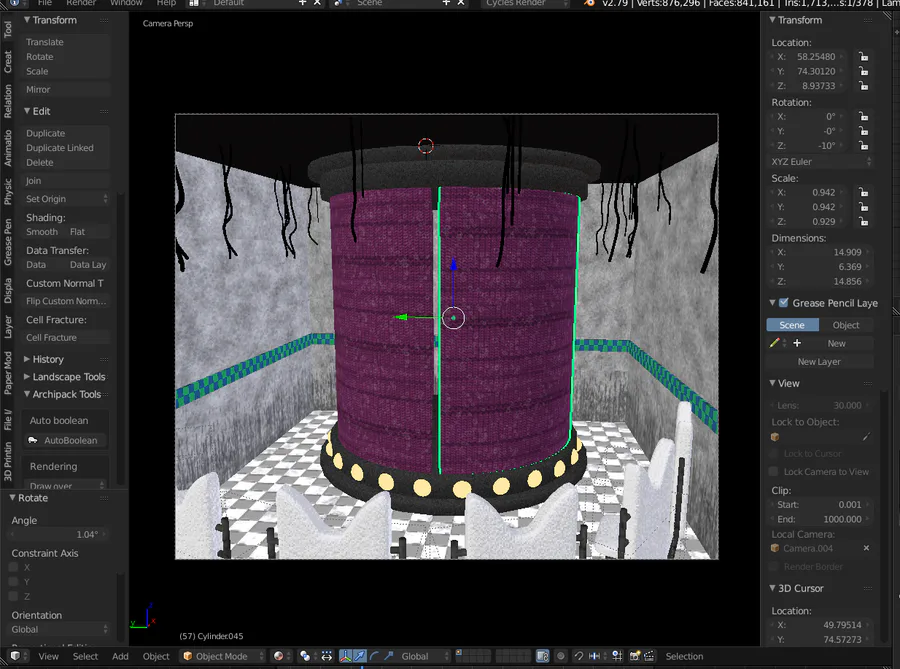Check Constraint Axis Y

pyautogui.click(x=14, y=582)
